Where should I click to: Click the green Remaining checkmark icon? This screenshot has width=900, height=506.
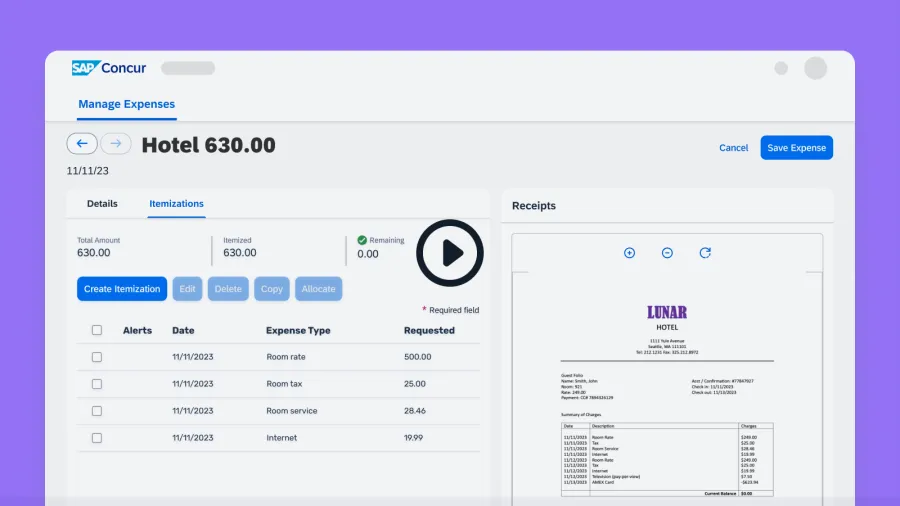point(362,240)
